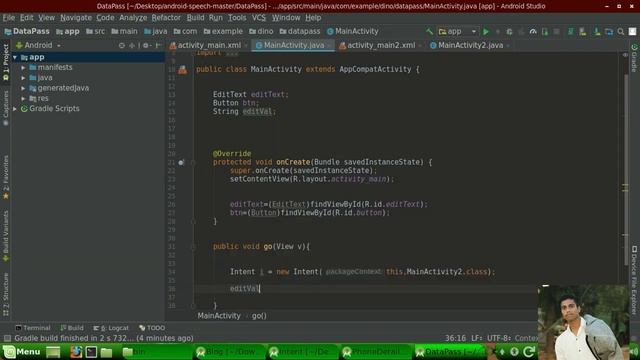Start debugging with the Debug app icon

(509, 31)
